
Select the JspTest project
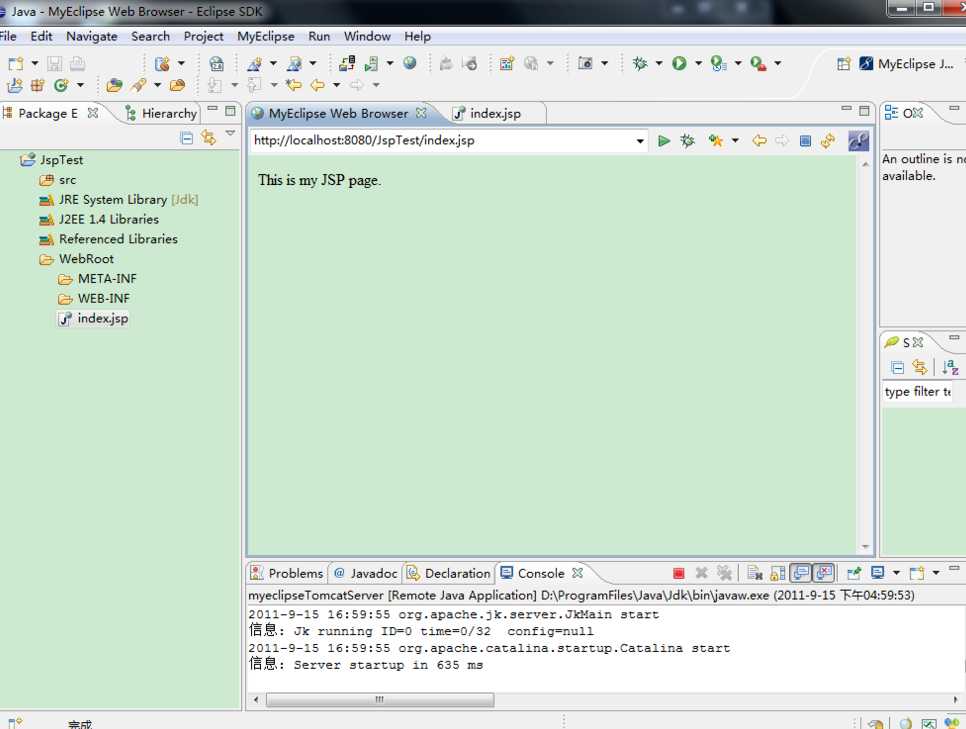tap(61, 160)
